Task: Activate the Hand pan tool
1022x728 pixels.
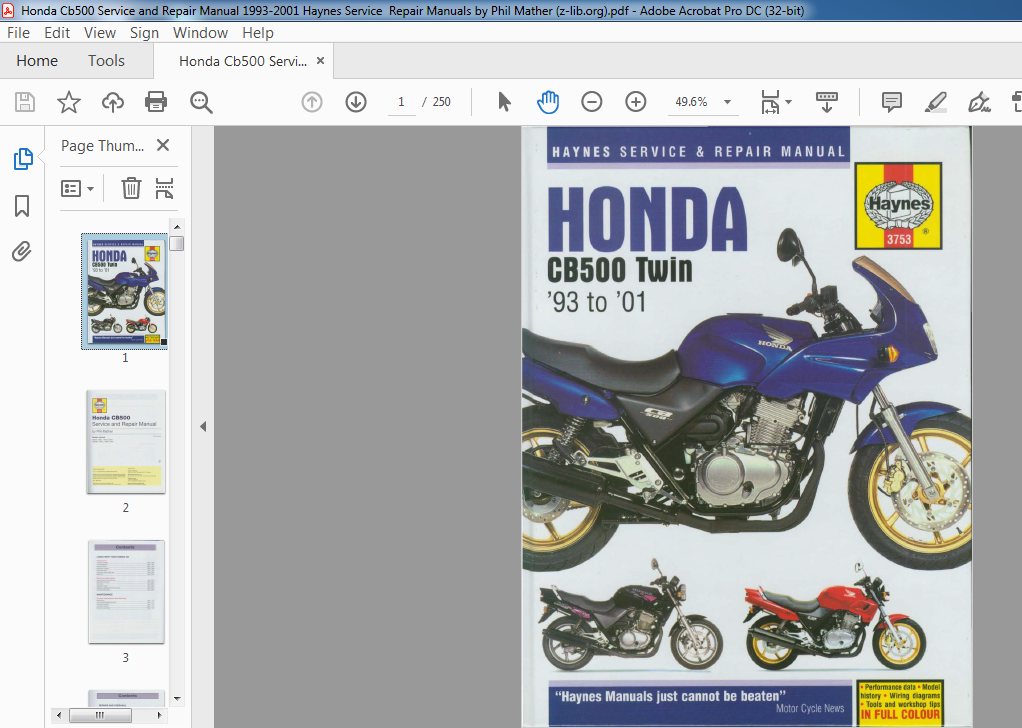Action: coord(548,102)
